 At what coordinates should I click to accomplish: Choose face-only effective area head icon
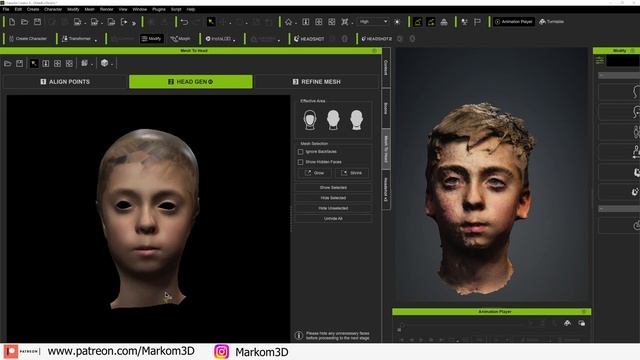[x=310, y=120]
